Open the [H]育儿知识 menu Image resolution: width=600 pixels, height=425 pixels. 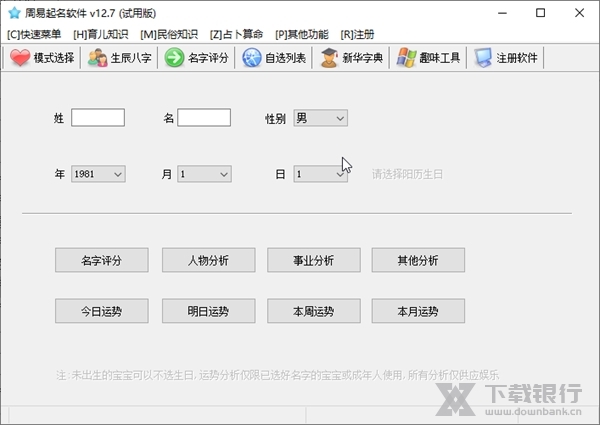point(101,34)
